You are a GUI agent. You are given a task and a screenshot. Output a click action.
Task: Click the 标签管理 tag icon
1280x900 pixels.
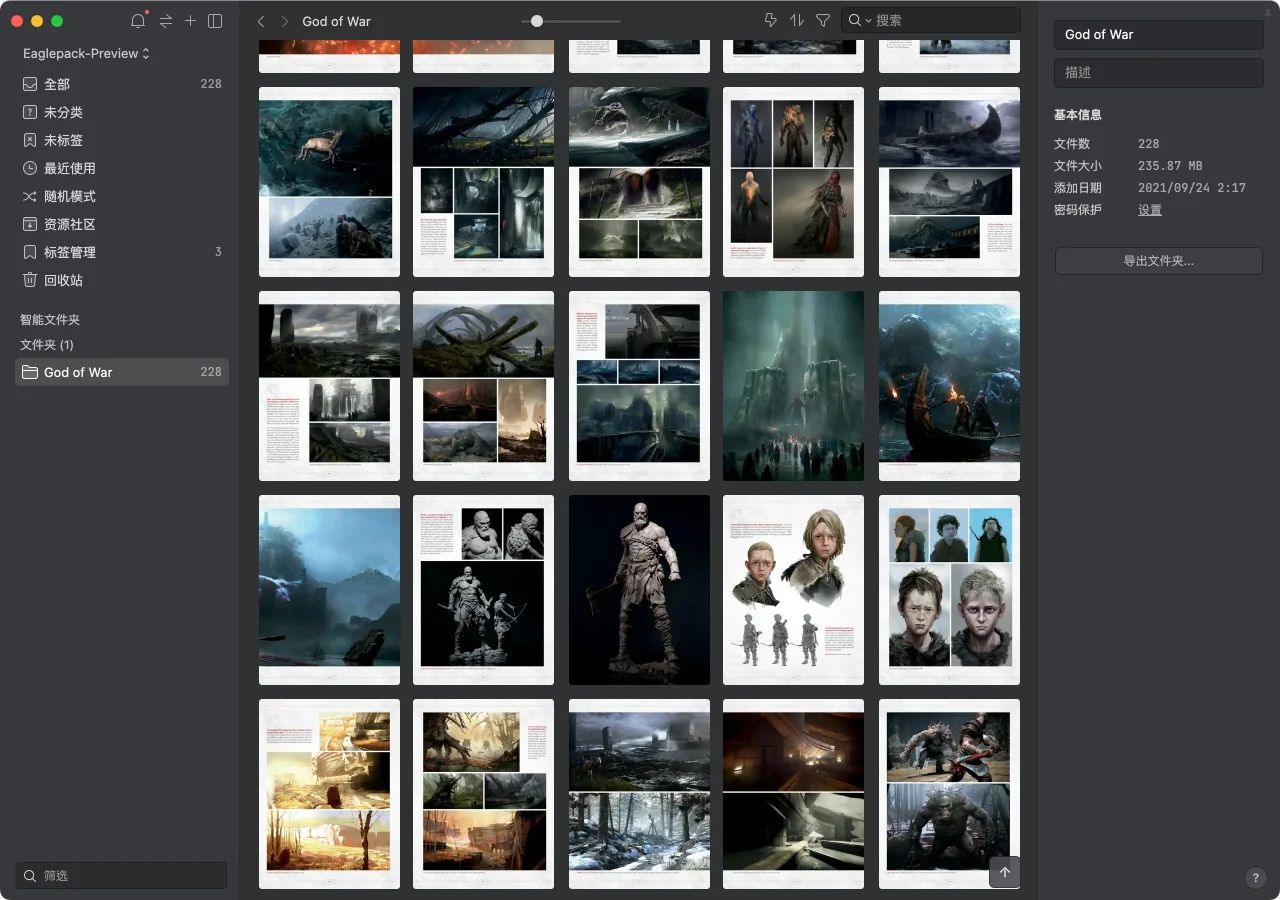tap(30, 252)
